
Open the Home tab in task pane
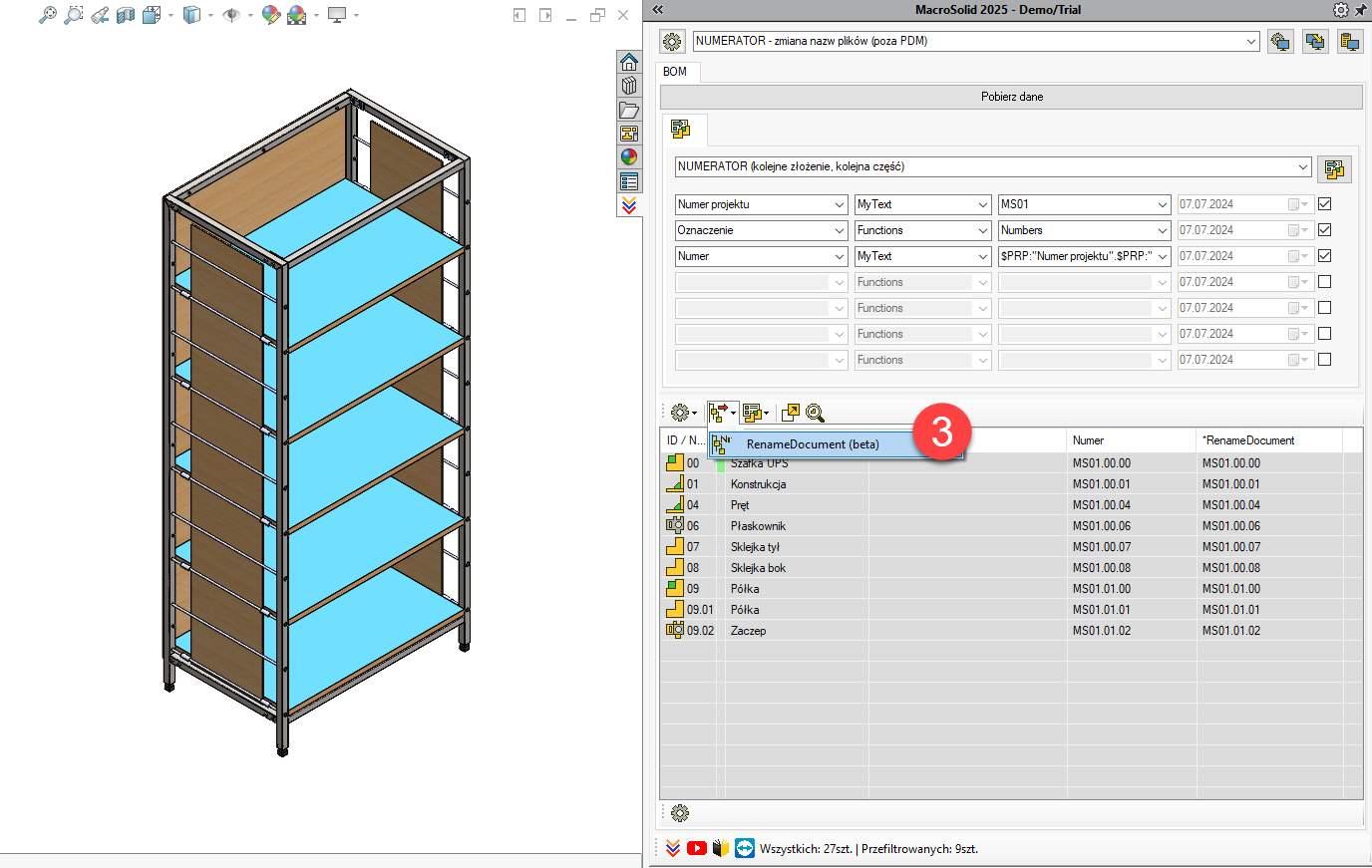click(629, 62)
